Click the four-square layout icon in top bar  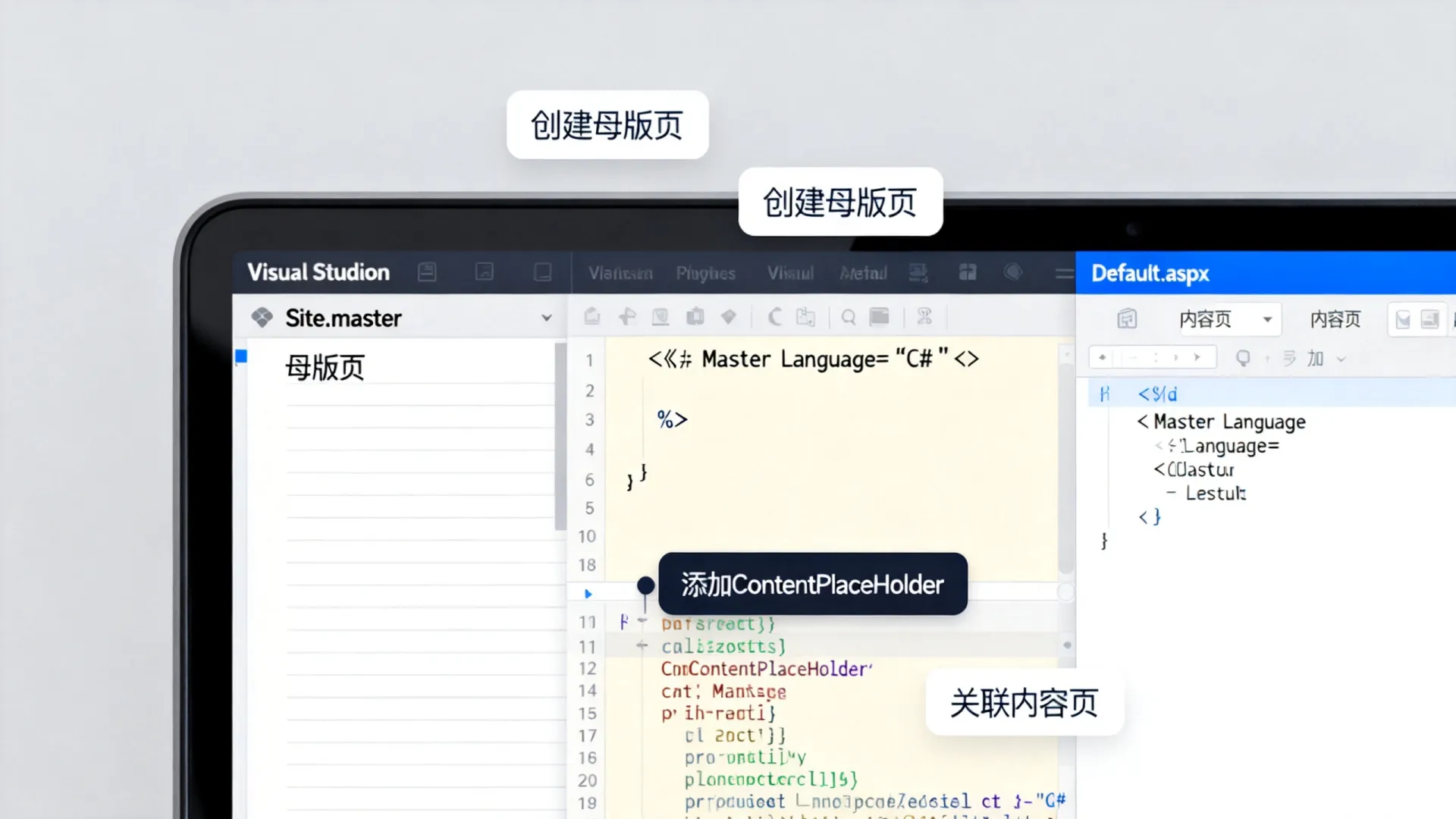(968, 272)
